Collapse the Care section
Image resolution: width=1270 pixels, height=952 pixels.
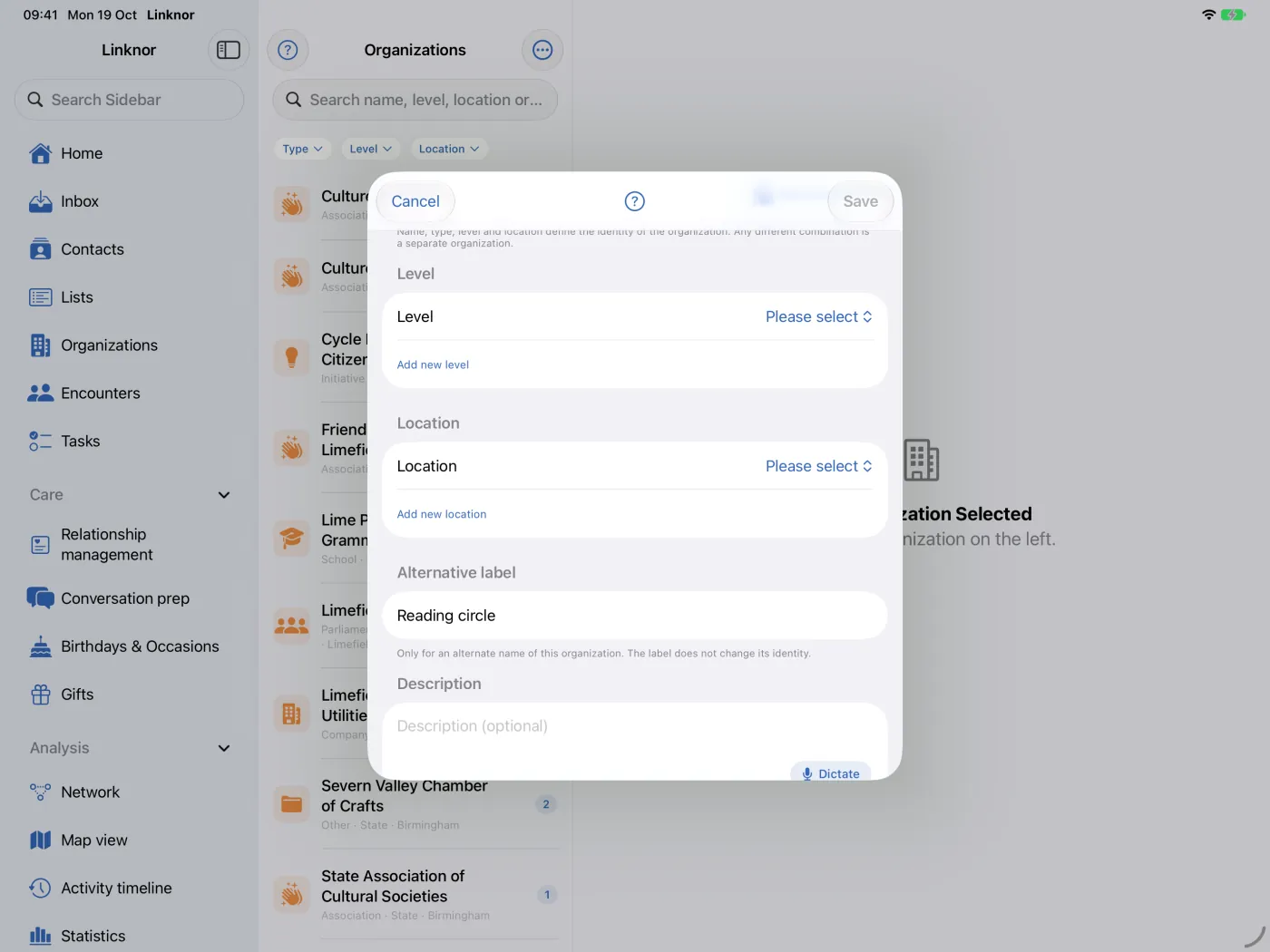click(224, 495)
